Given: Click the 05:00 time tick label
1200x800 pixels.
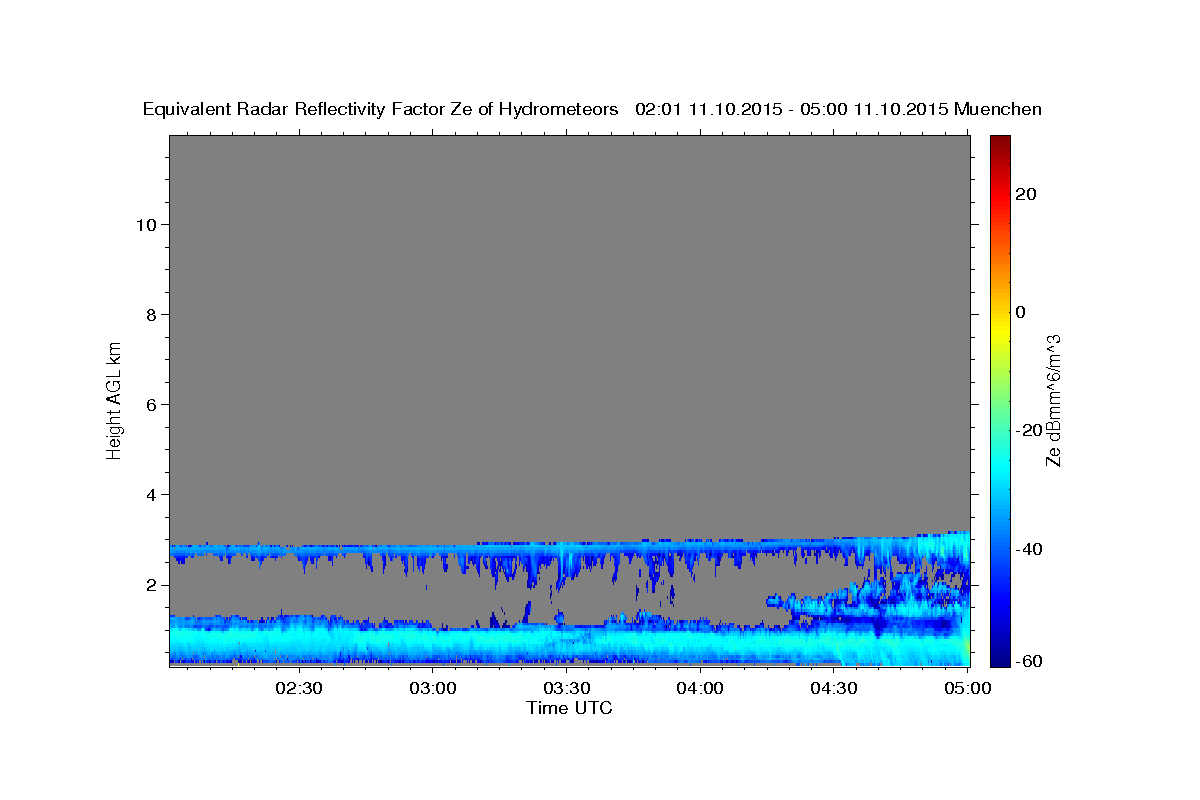Looking at the screenshot, I should 967,688.
